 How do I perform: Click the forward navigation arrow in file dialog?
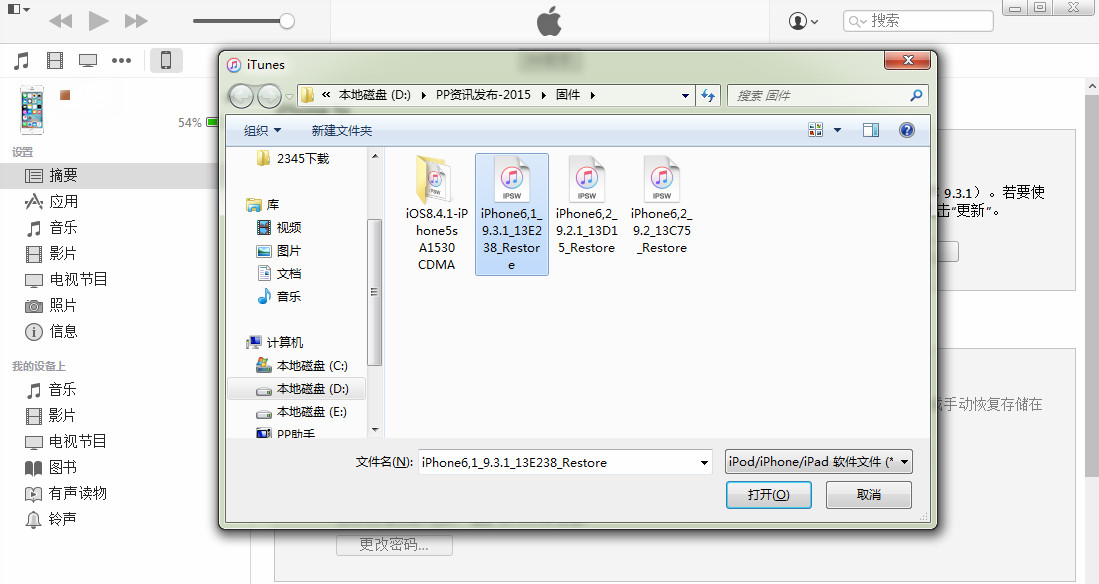[x=269, y=95]
